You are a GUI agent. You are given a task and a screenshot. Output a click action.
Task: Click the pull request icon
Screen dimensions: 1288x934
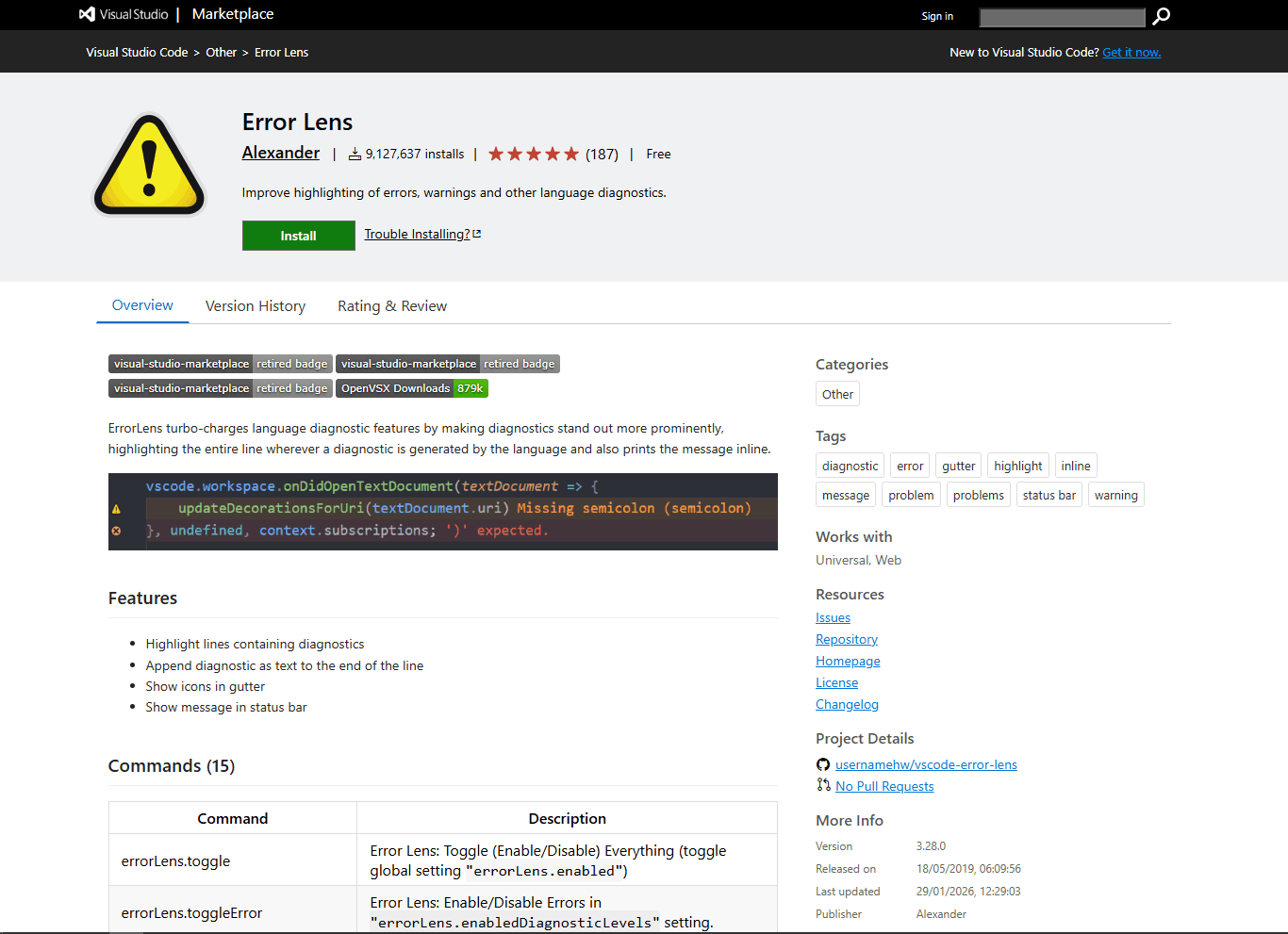(x=823, y=785)
